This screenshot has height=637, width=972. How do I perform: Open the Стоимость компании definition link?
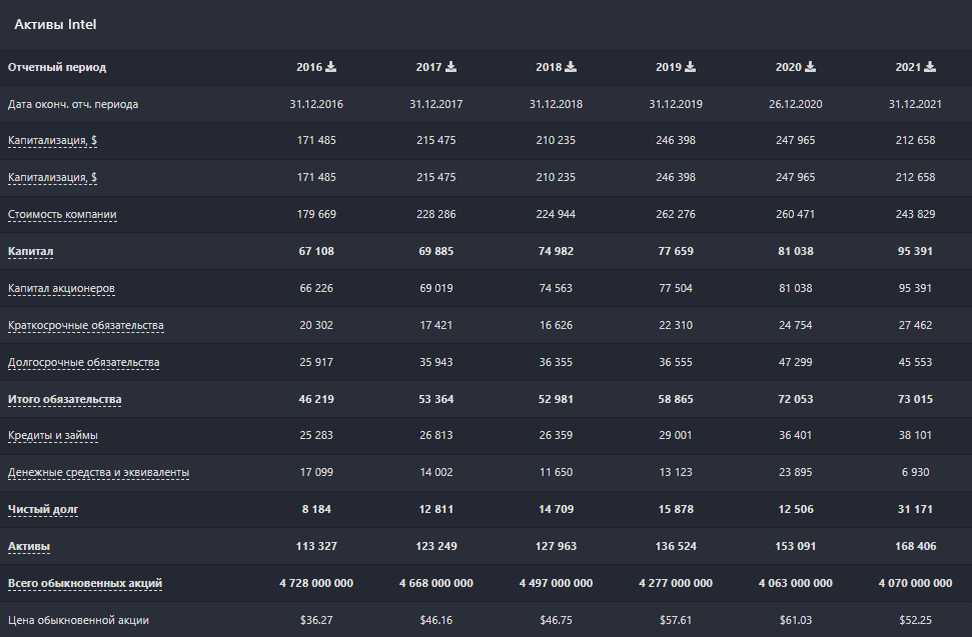tap(62, 214)
